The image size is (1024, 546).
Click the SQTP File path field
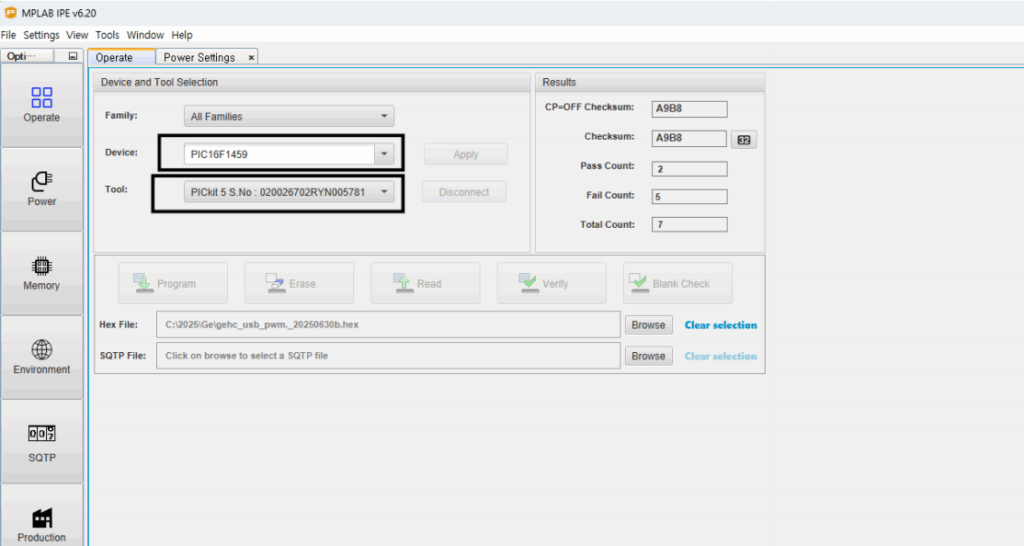pos(388,356)
